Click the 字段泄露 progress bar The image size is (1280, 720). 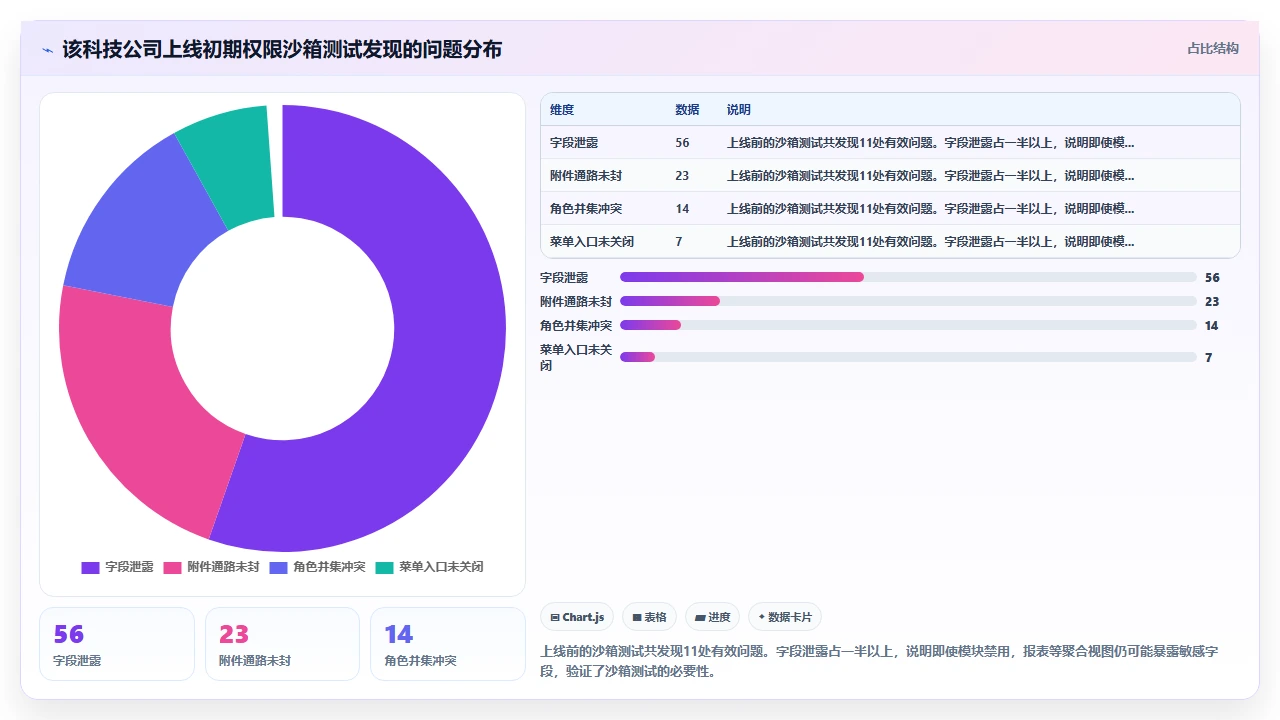coord(908,277)
